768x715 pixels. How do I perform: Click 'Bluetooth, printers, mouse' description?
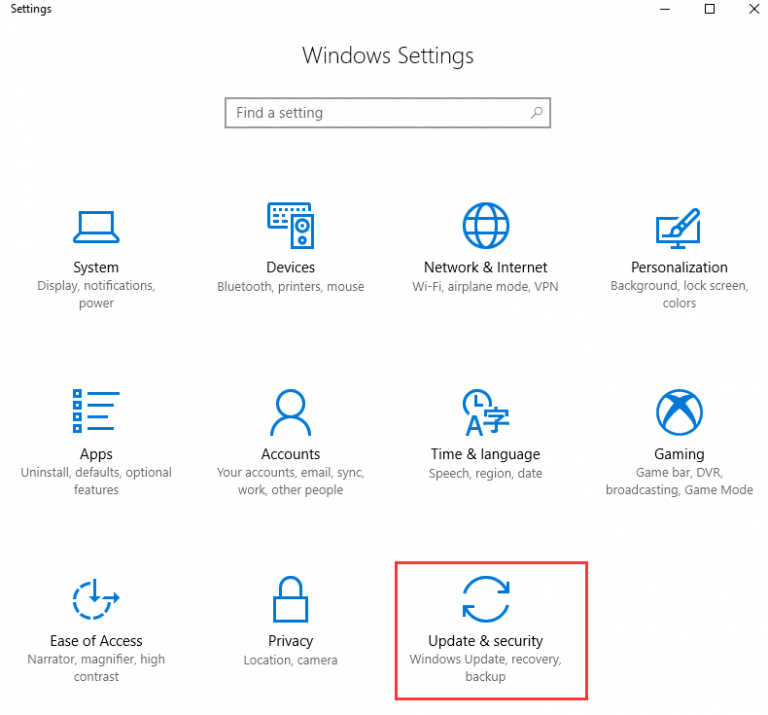pos(290,286)
